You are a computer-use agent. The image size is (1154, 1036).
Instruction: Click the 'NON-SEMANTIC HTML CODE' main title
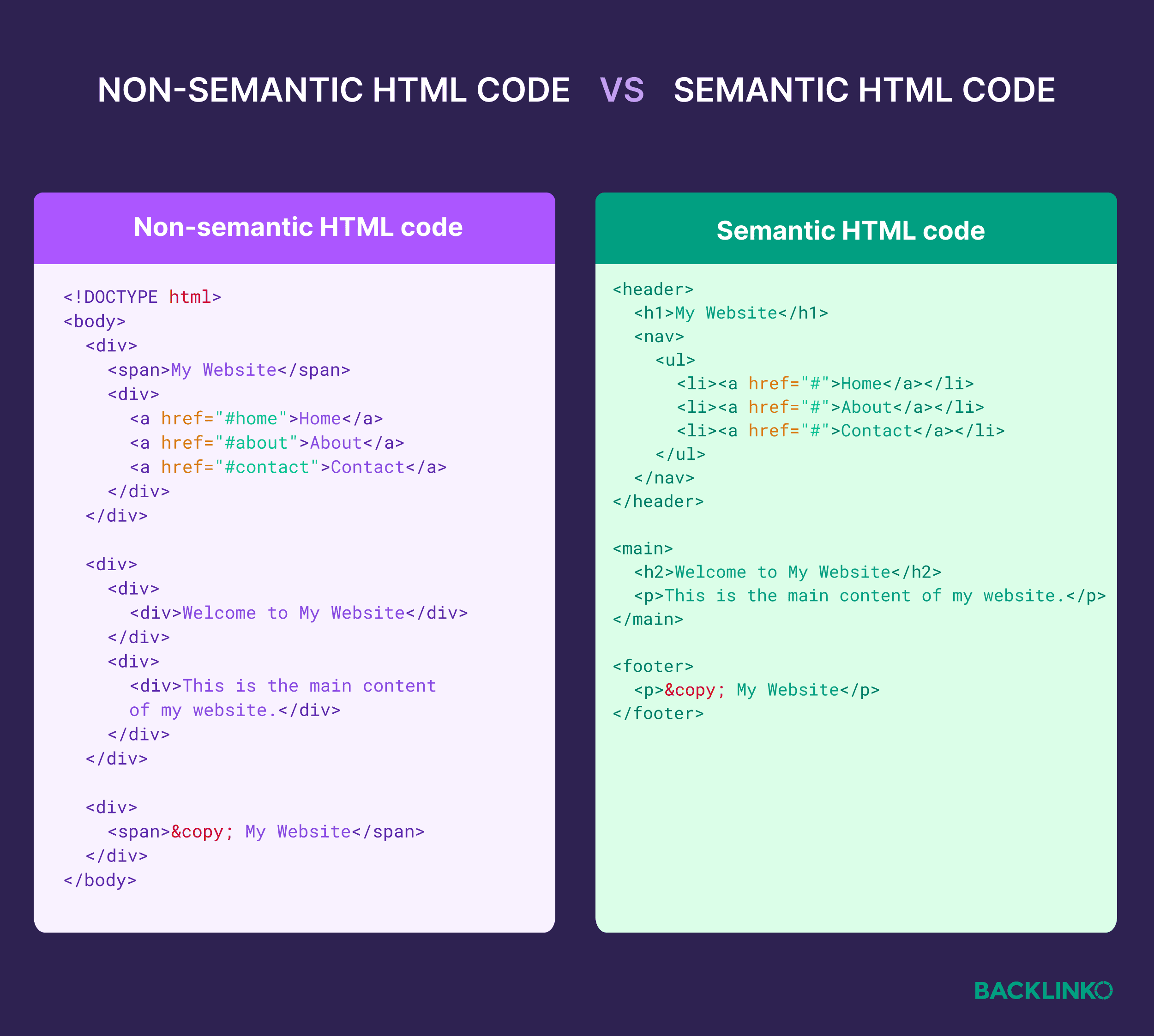[333, 90]
